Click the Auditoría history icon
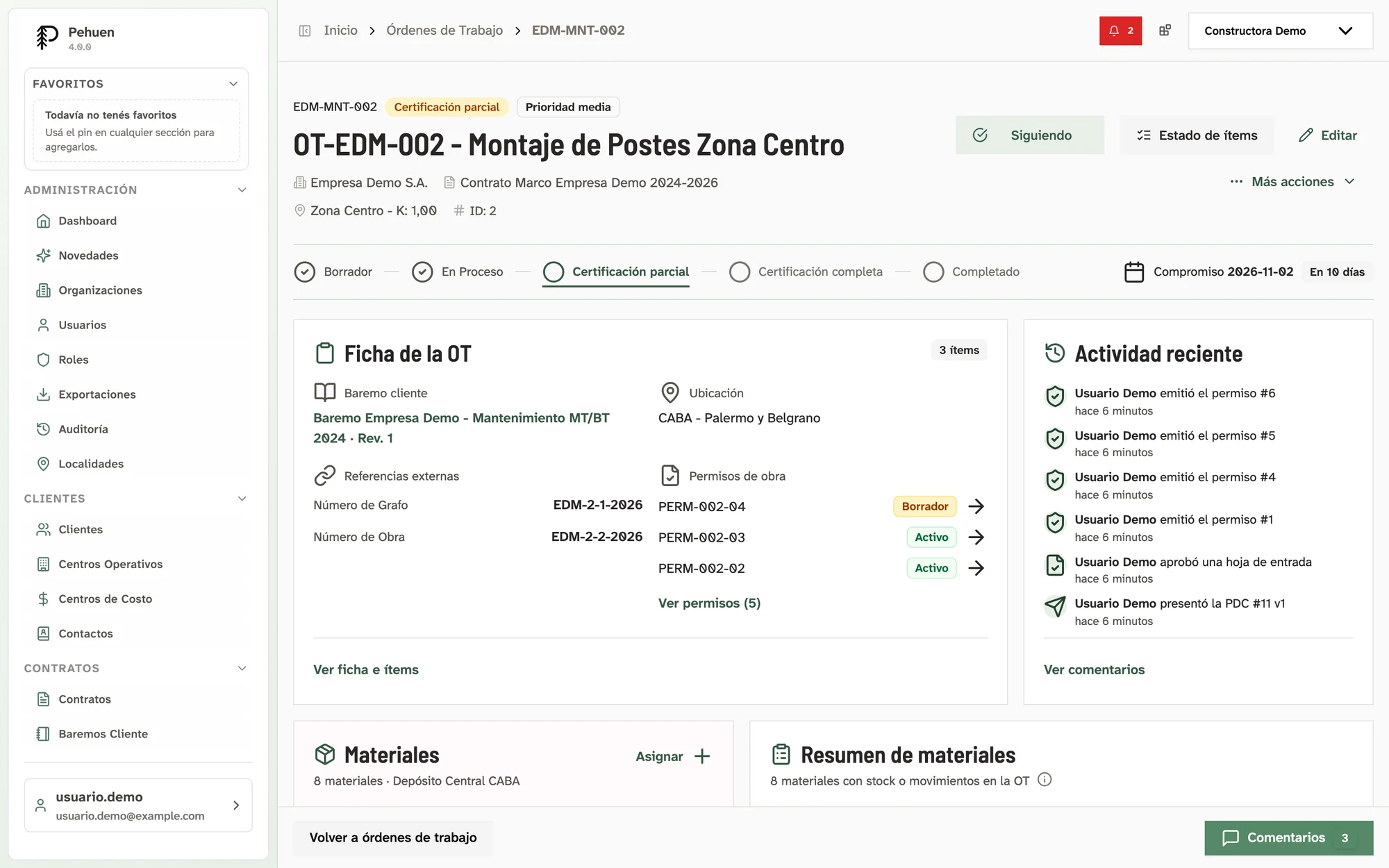Screen dimensions: 1389x868 (x=43, y=429)
